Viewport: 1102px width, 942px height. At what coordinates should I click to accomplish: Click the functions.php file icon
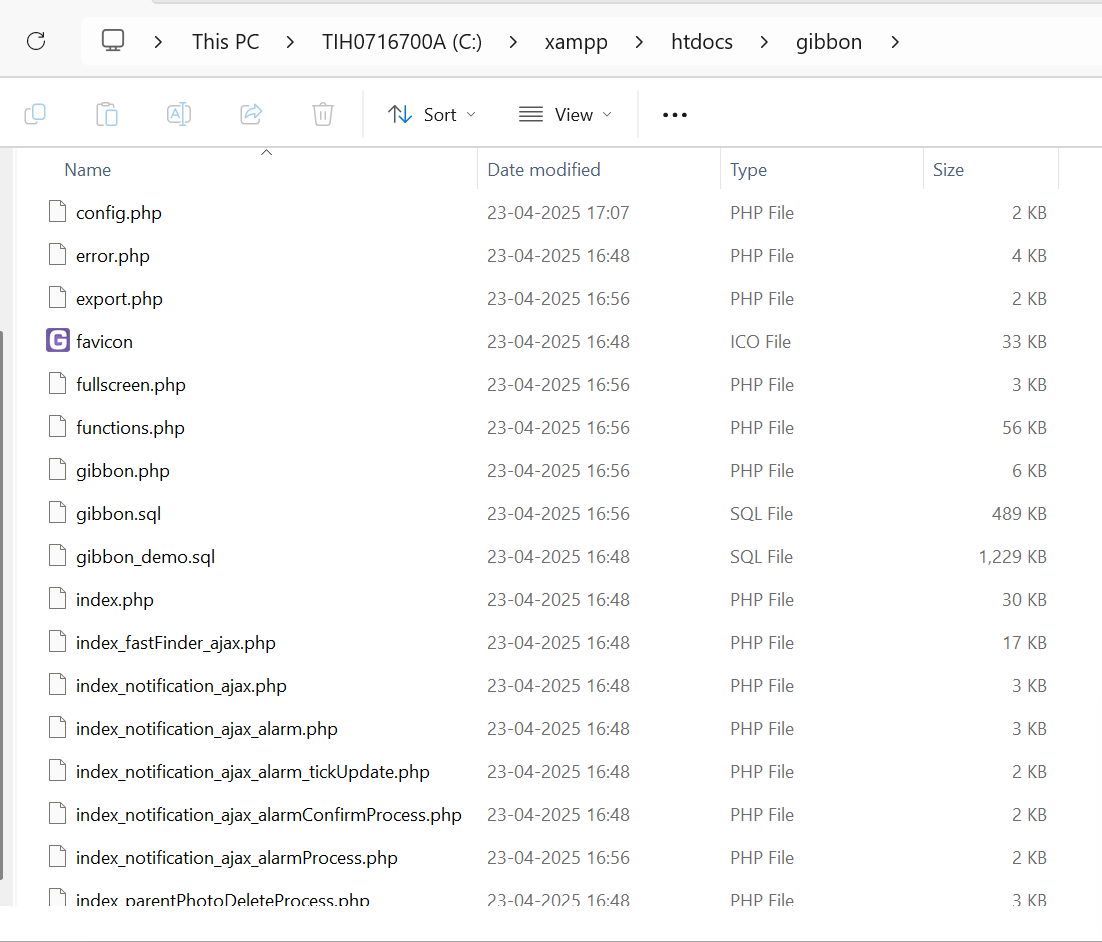point(58,427)
